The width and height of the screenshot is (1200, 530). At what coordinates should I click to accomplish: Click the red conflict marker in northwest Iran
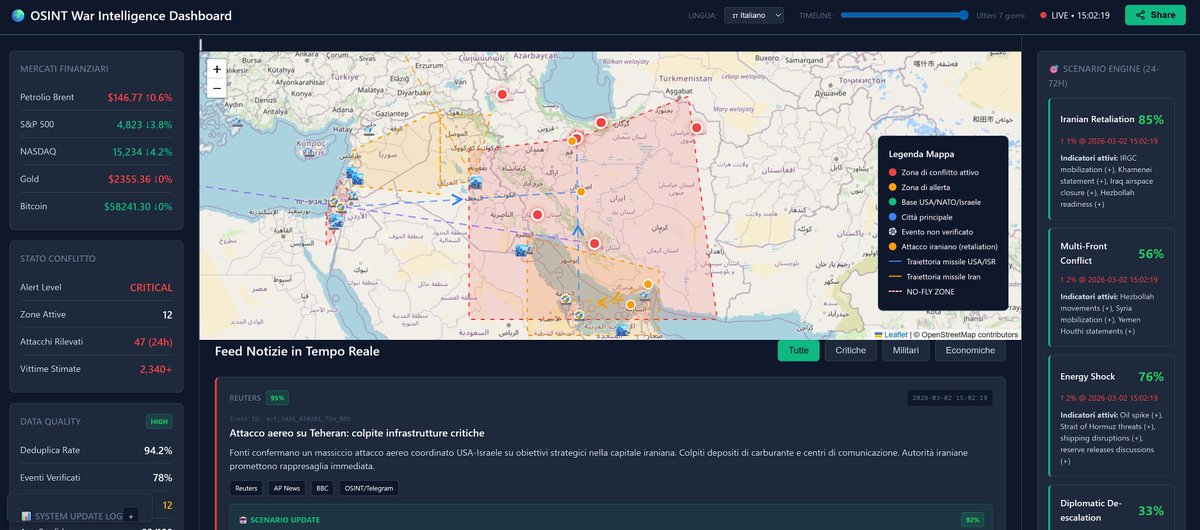502,94
